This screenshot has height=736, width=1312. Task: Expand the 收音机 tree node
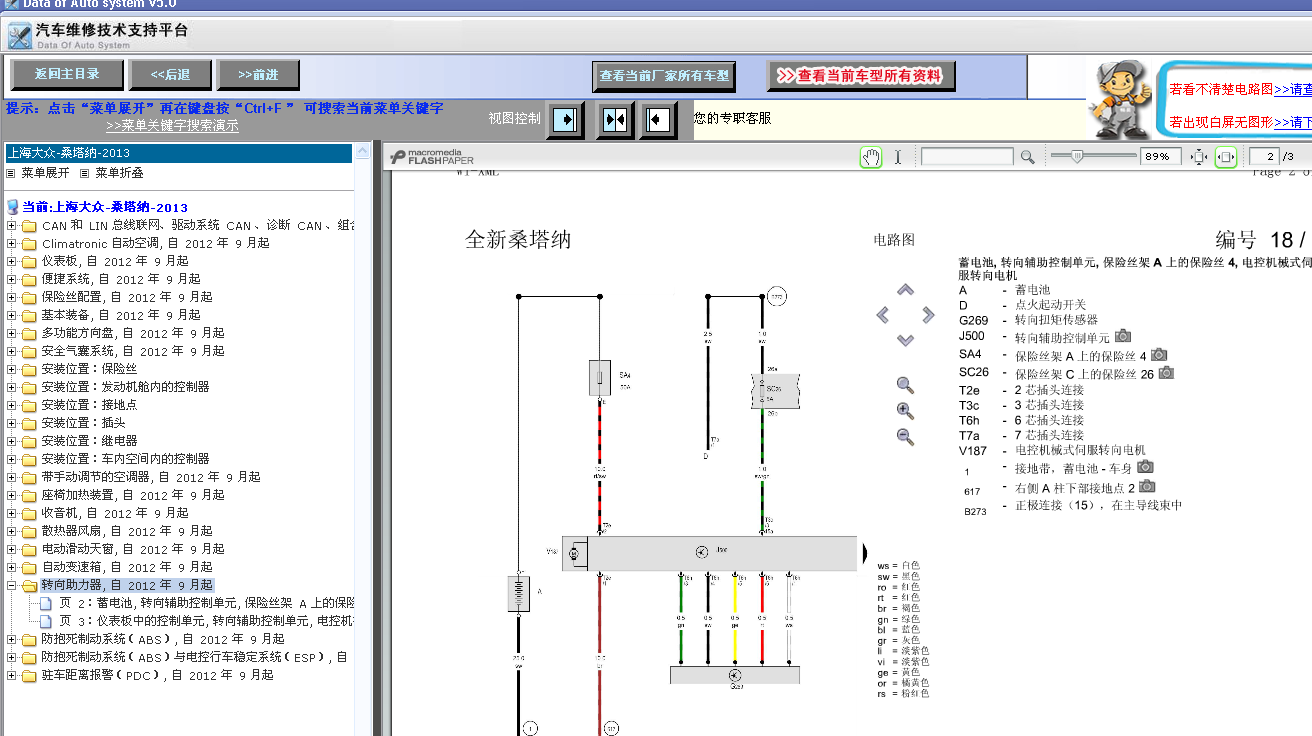tap(12, 513)
